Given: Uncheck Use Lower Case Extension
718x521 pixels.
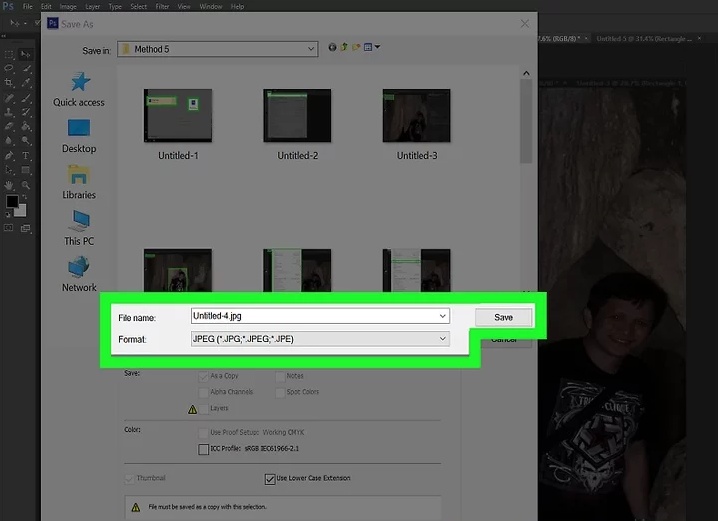Looking at the screenshot, I should coord(270,479).
